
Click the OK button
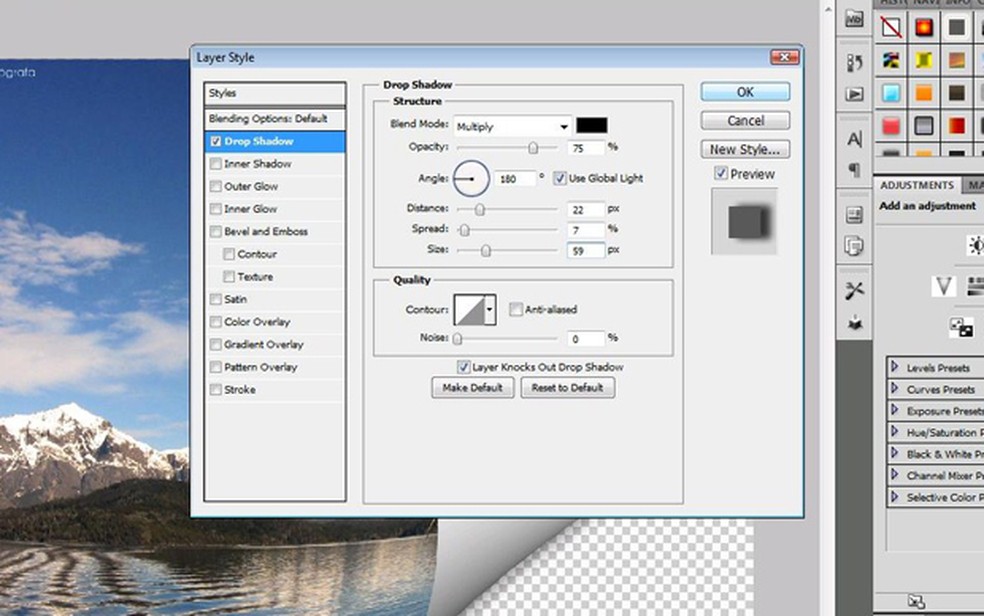(x=745, y=92)
